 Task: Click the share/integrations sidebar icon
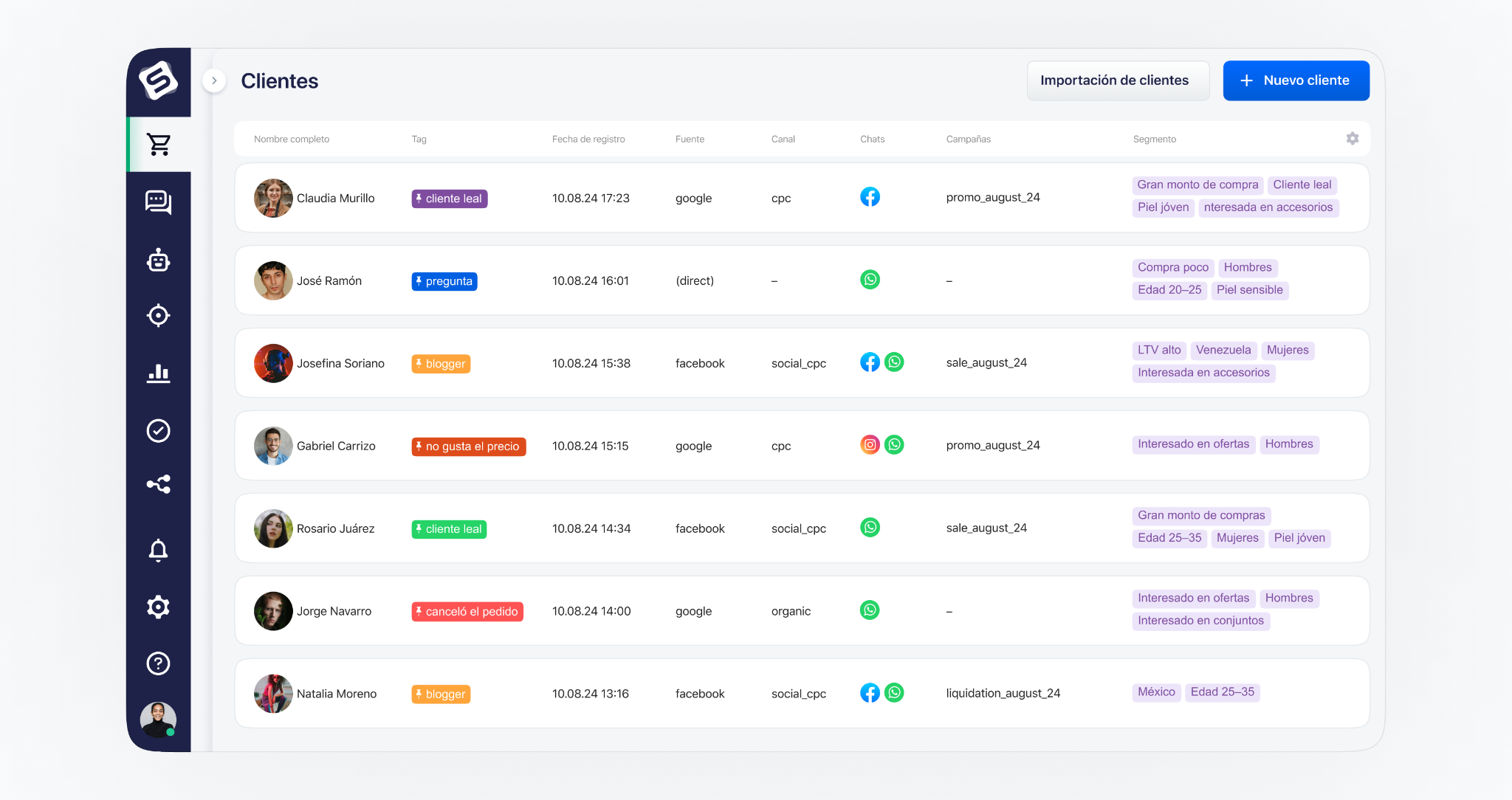[158, 484]
